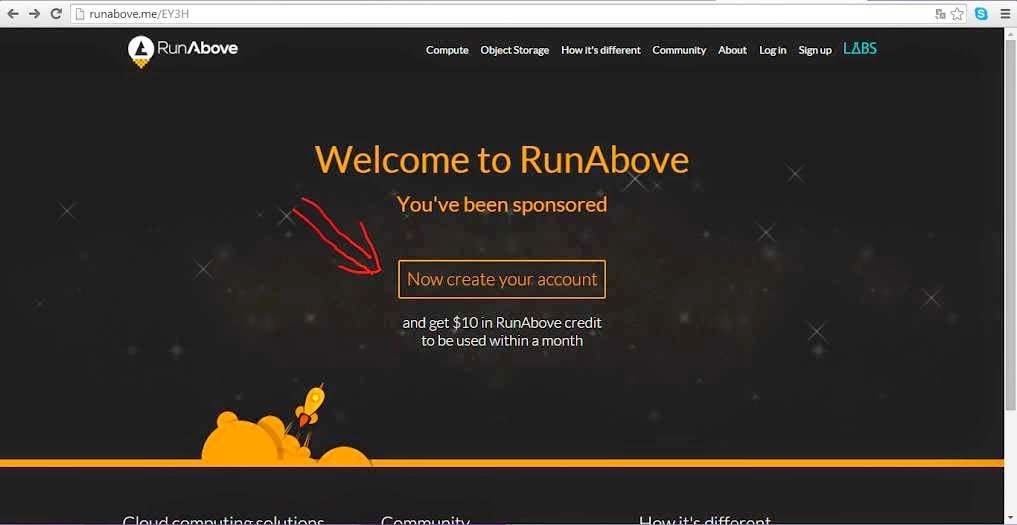Open the Compute menu item
1017x525 pixels.
point(447,50)
